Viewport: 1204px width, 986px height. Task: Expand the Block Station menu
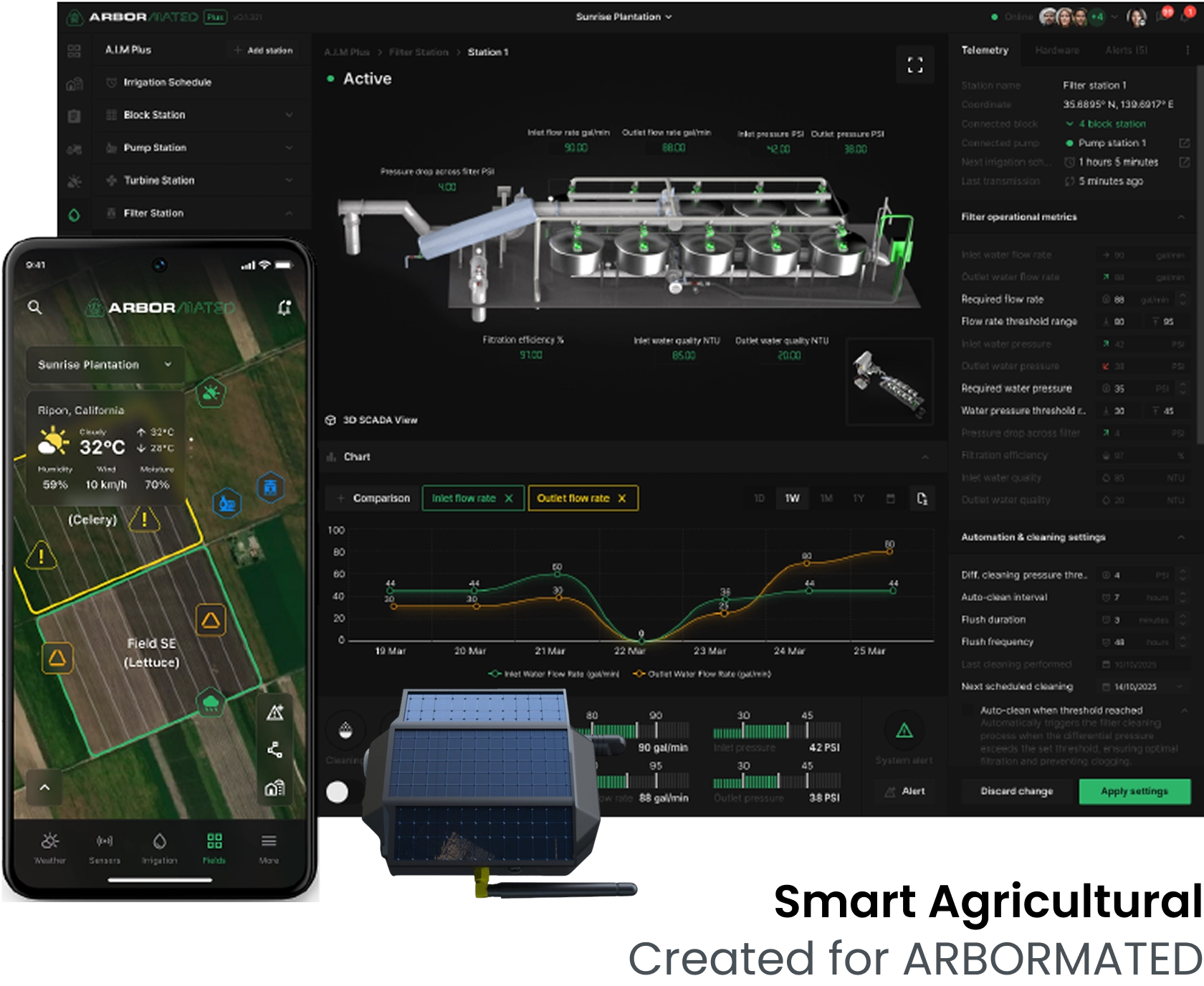(x=201, y=115)
